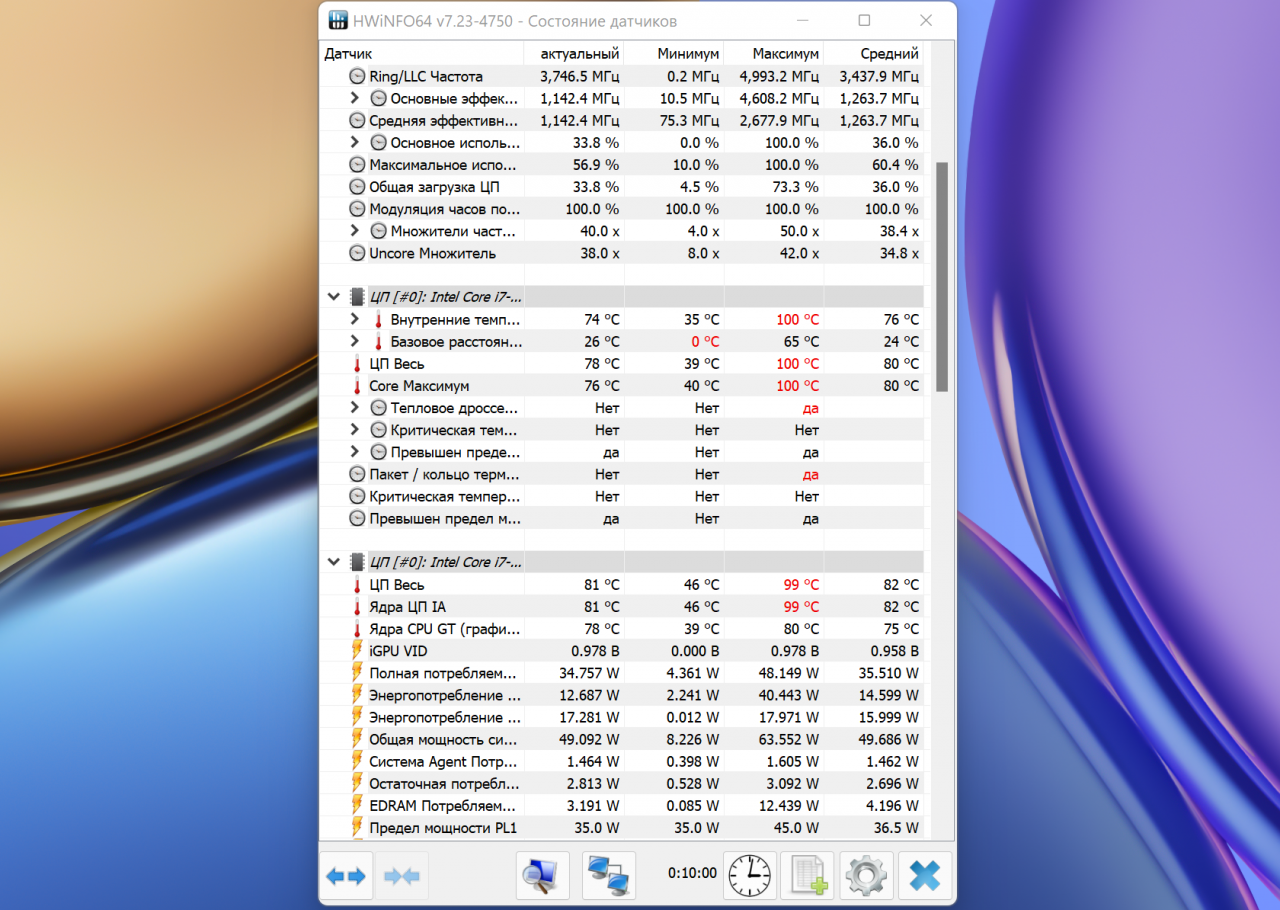Close sensors with the blue X button
This screenshot has width=1280, height=910.
pos(925,876)
